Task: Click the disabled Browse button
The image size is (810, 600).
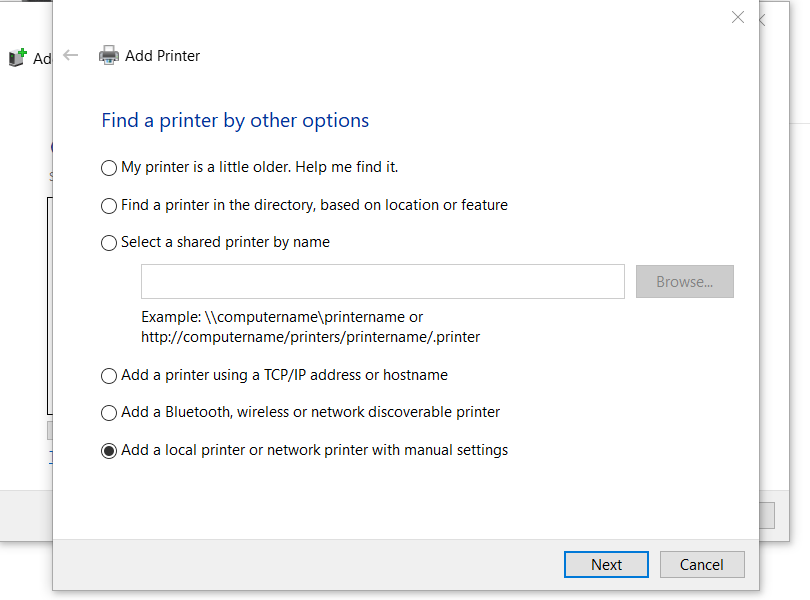Action: [x=684, y=281]
